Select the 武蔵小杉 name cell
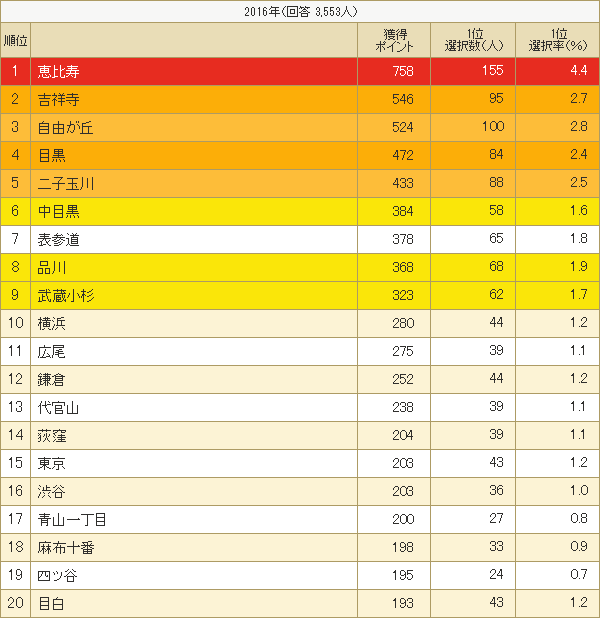The width and height of the screenshot is (600, 618). point(66,295)
